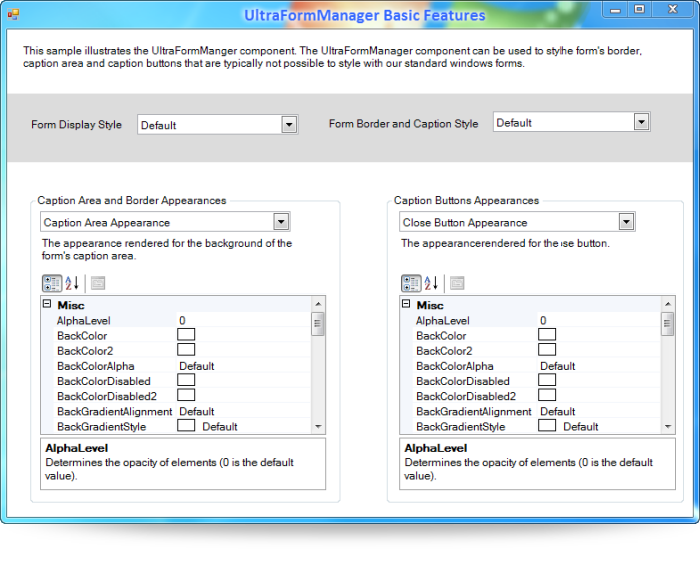Select BackColor swatch in right property grid

click(x=547, y=335)
